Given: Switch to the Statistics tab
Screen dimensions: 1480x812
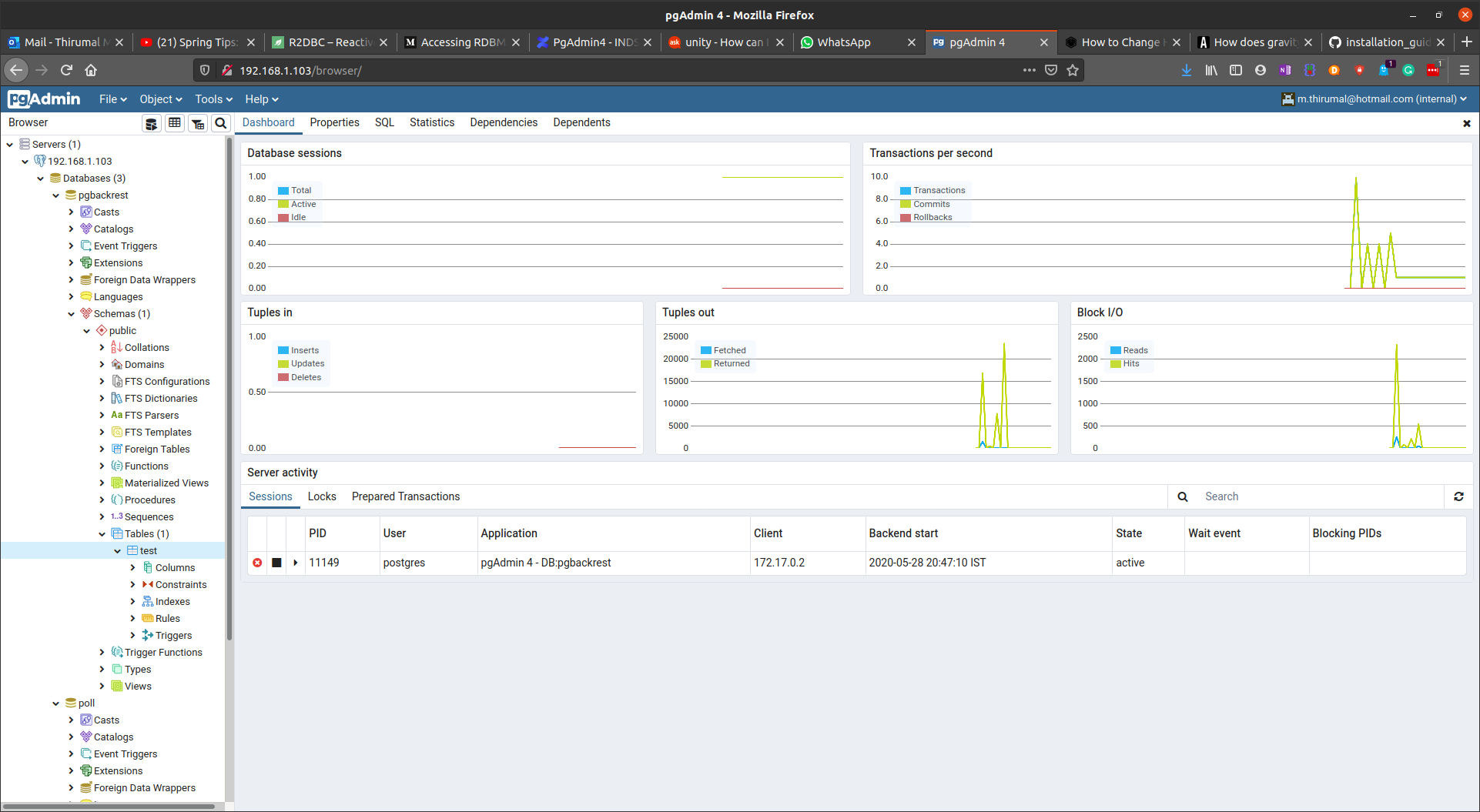Looking at the screenshot, I should [431, 122].
